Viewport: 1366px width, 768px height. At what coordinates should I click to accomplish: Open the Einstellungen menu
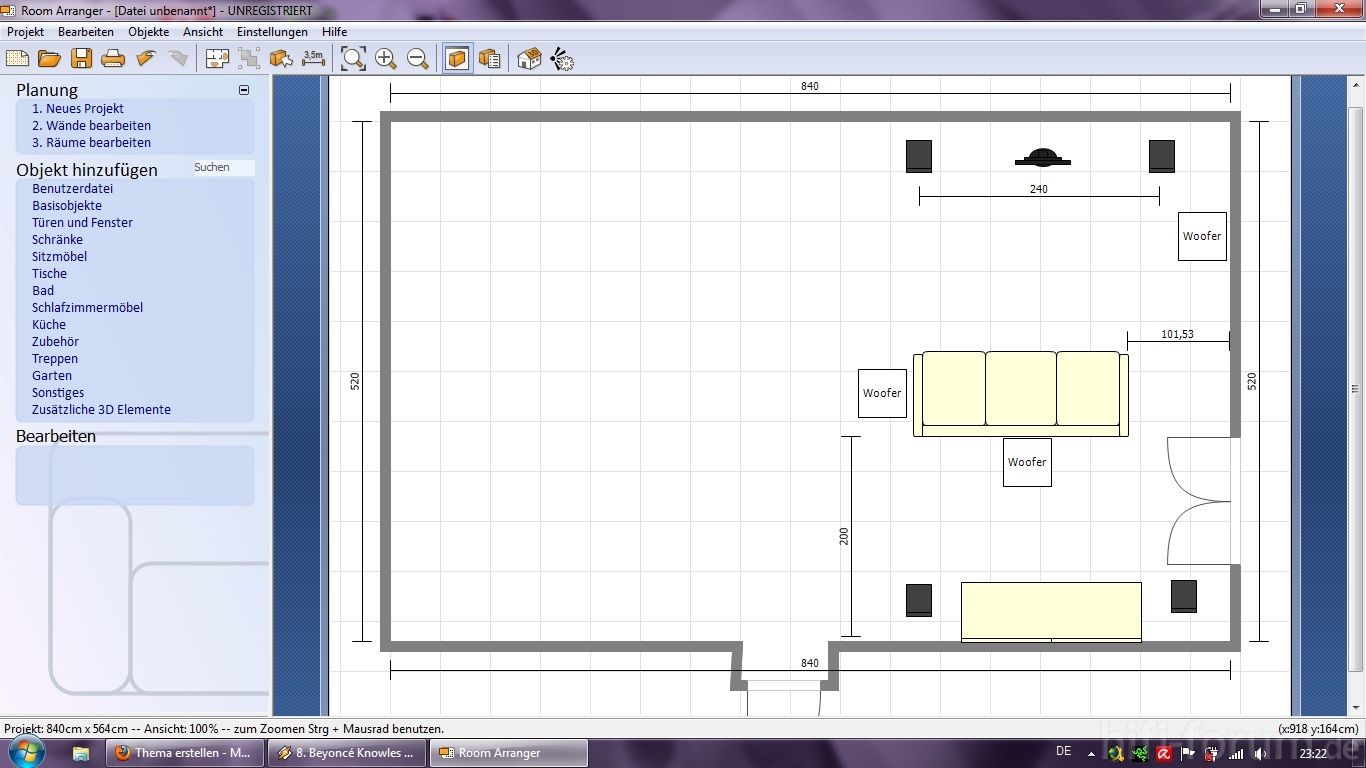[x=272, y=32]
